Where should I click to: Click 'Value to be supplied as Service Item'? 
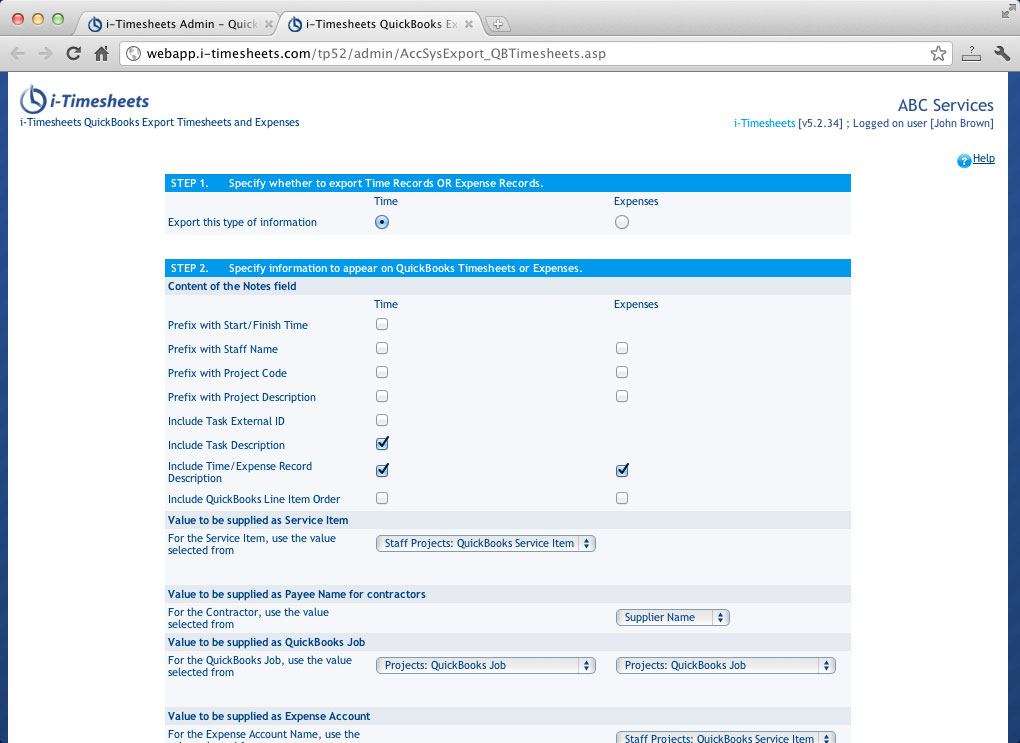[x=258, y=520]
